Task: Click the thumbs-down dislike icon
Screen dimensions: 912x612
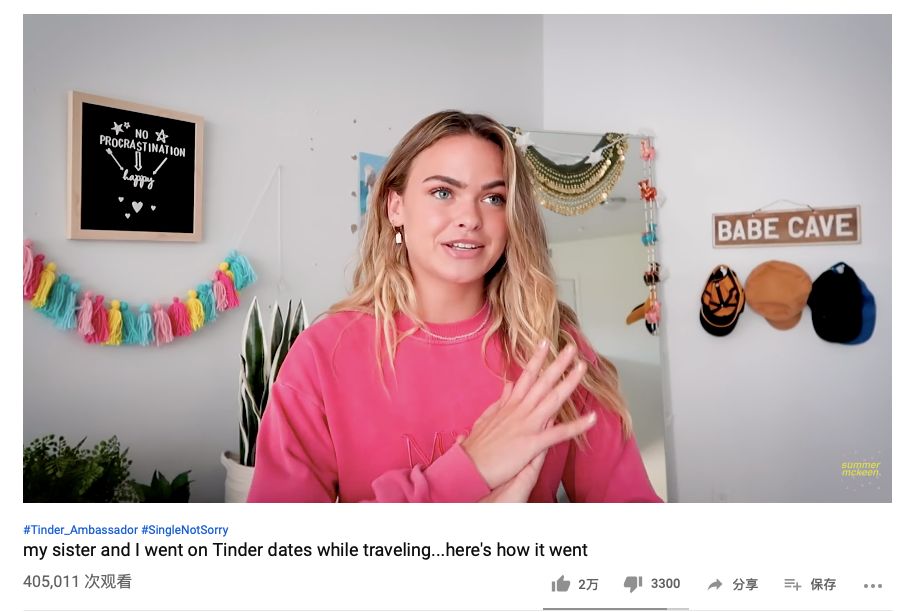Action: click(x=633, y=583)
